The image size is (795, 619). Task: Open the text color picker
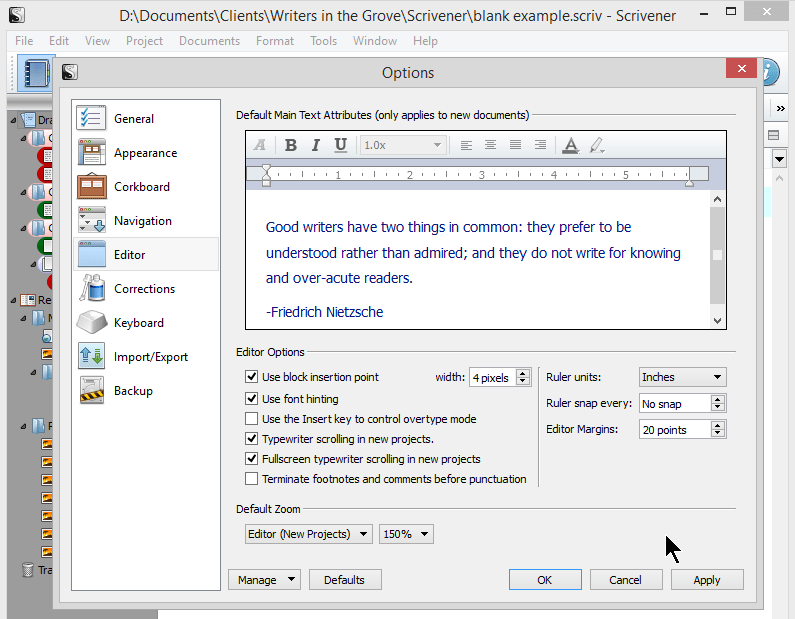(571, 145)
